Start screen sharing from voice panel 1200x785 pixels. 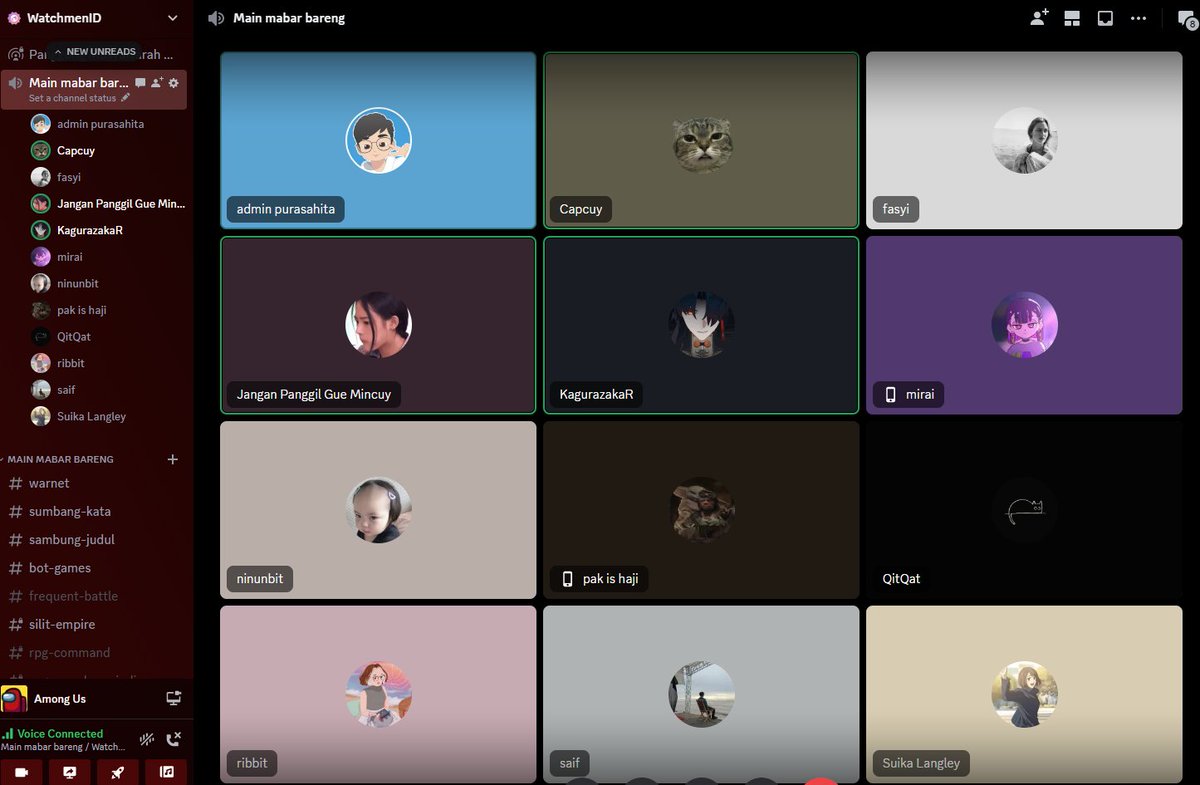pos(69,772)
